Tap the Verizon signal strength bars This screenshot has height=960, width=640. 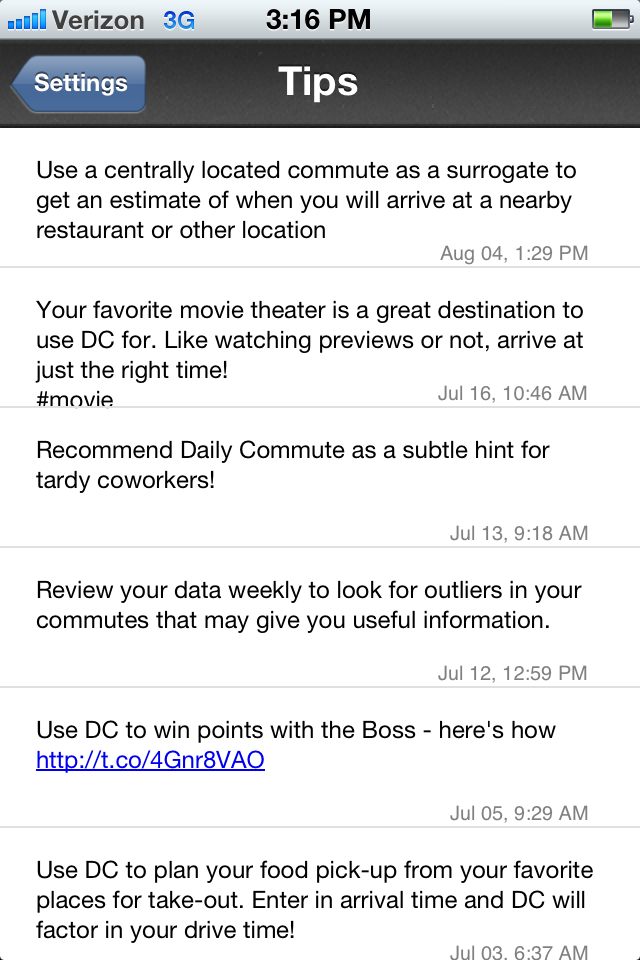[x=25, y=19]
